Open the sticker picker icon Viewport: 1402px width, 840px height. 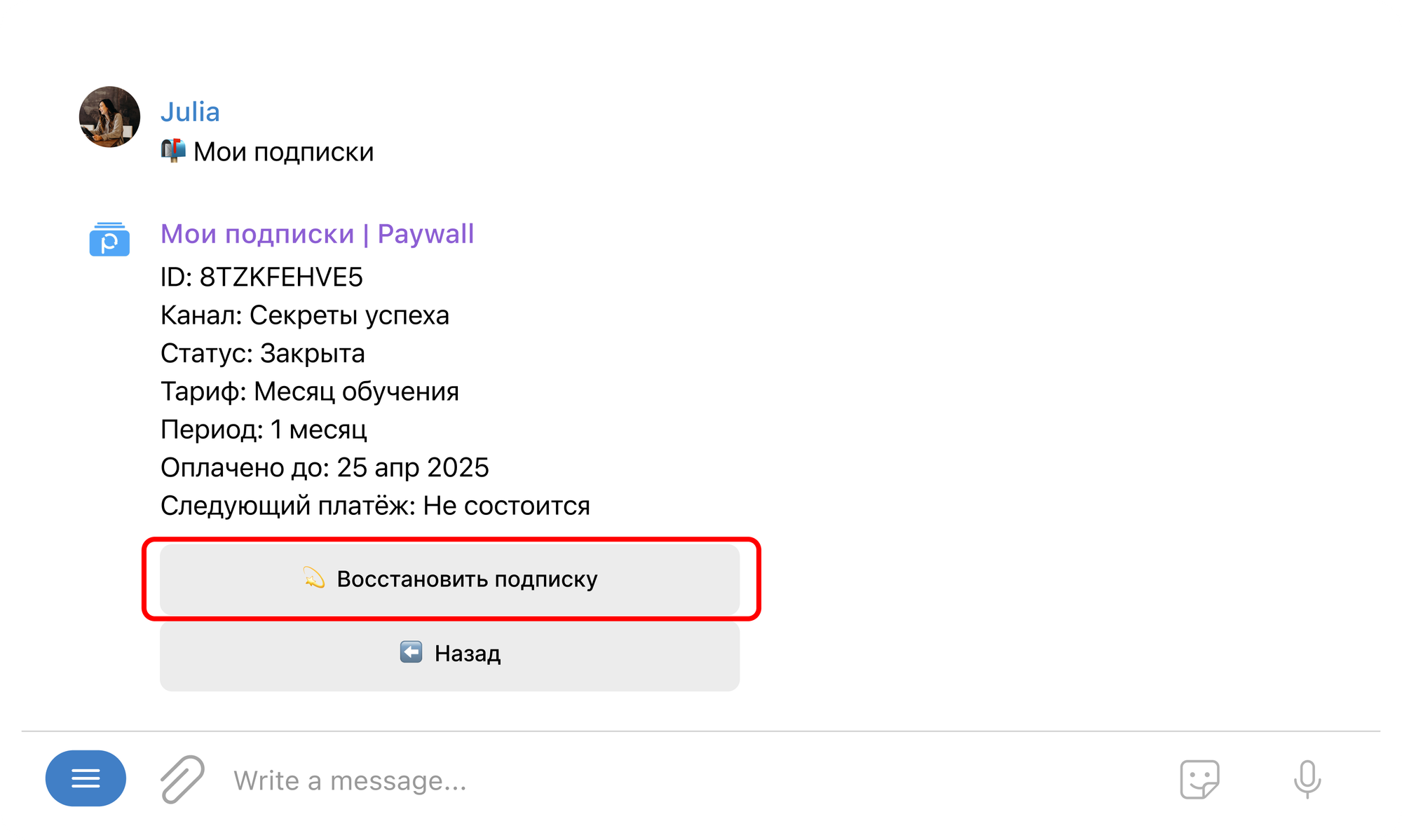1199,779
